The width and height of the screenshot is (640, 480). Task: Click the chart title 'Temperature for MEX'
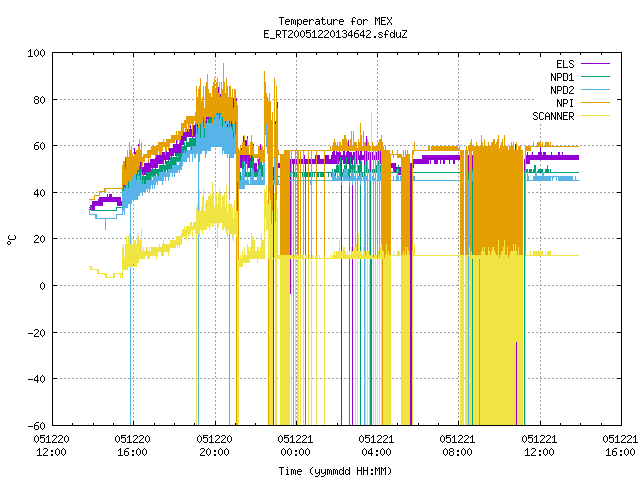point(335,21)
